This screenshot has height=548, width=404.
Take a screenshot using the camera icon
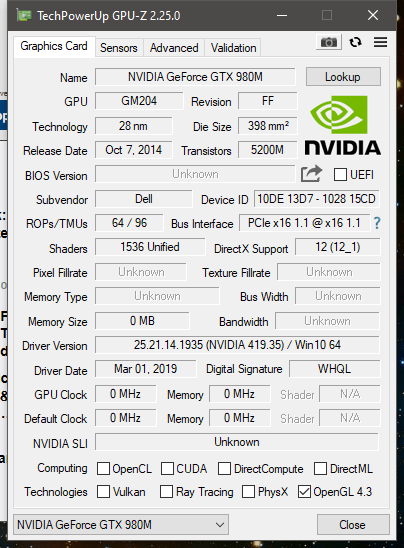[x=329, y=42]
